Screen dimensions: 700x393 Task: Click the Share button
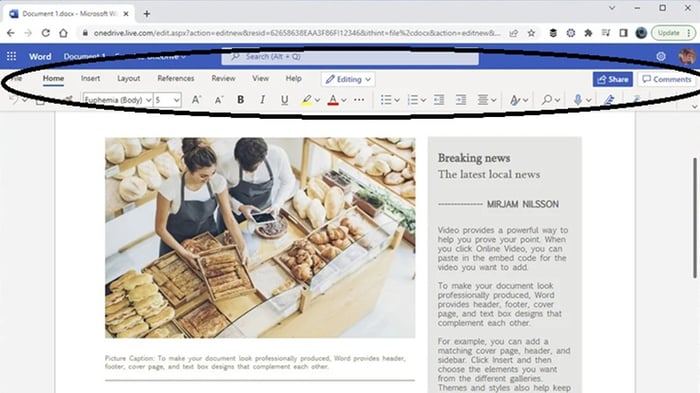tap(612, 79)
